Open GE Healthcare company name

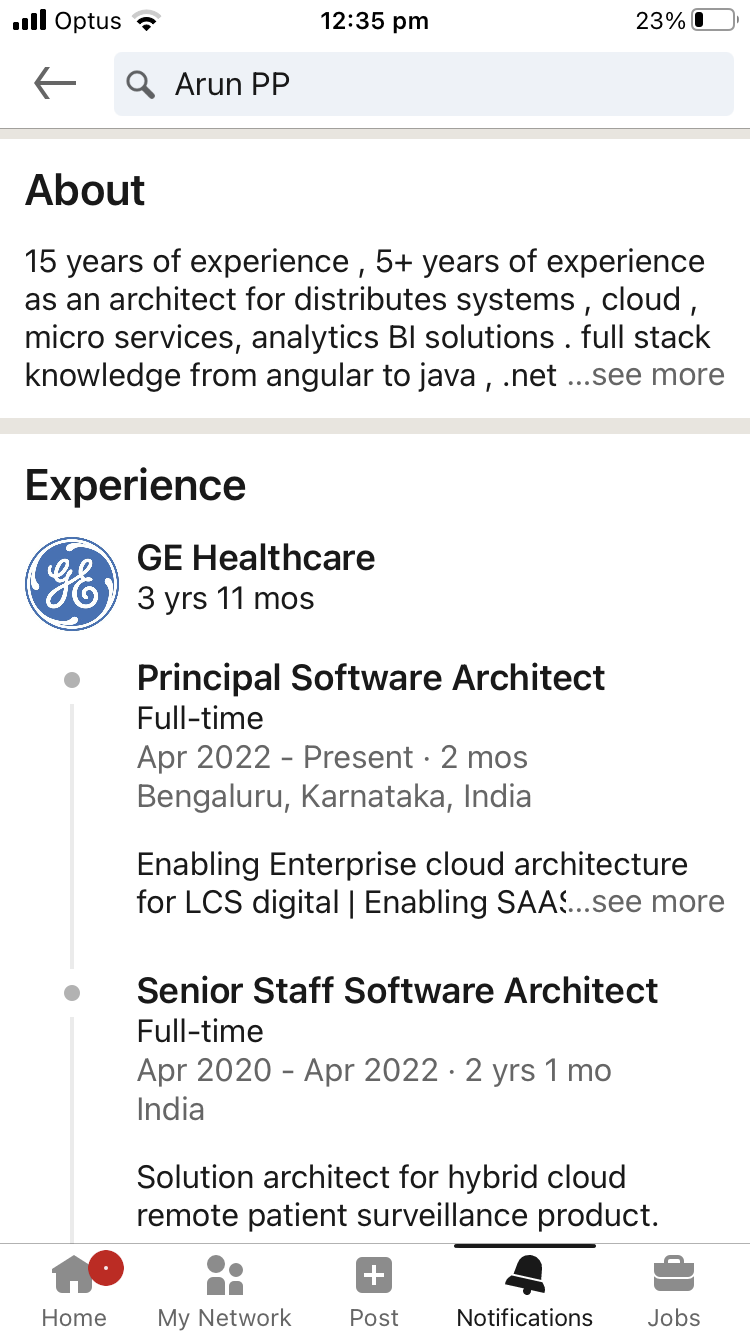tap(256, 557)
